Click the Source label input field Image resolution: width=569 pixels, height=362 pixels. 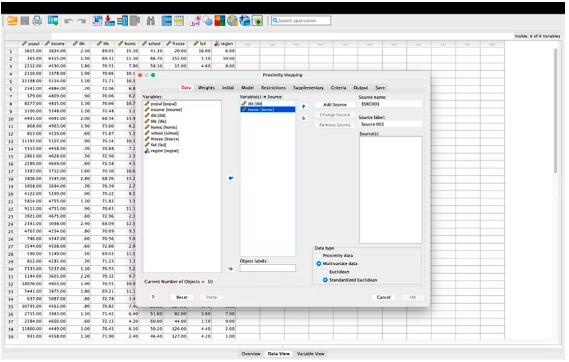click(x=390, y=124)
